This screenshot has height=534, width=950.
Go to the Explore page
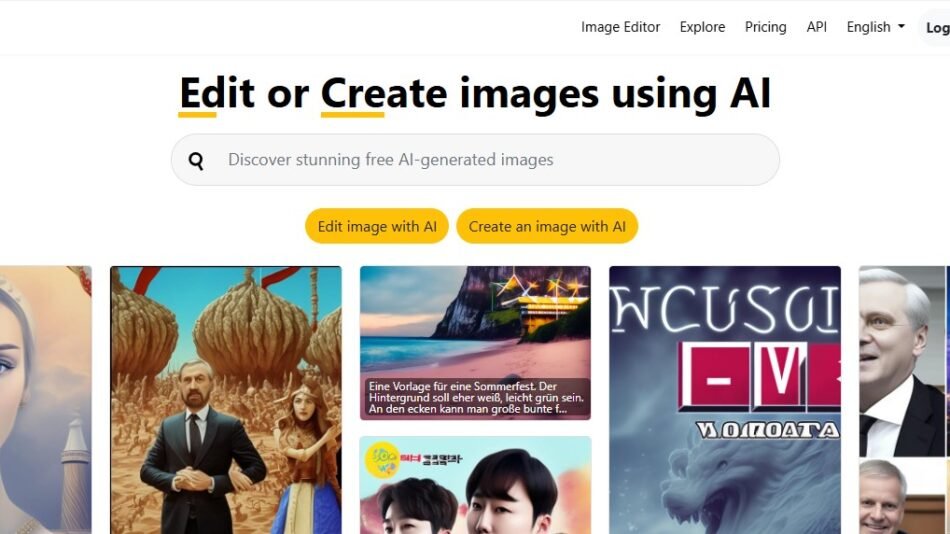pyautogui.click(x=702, y=27)
